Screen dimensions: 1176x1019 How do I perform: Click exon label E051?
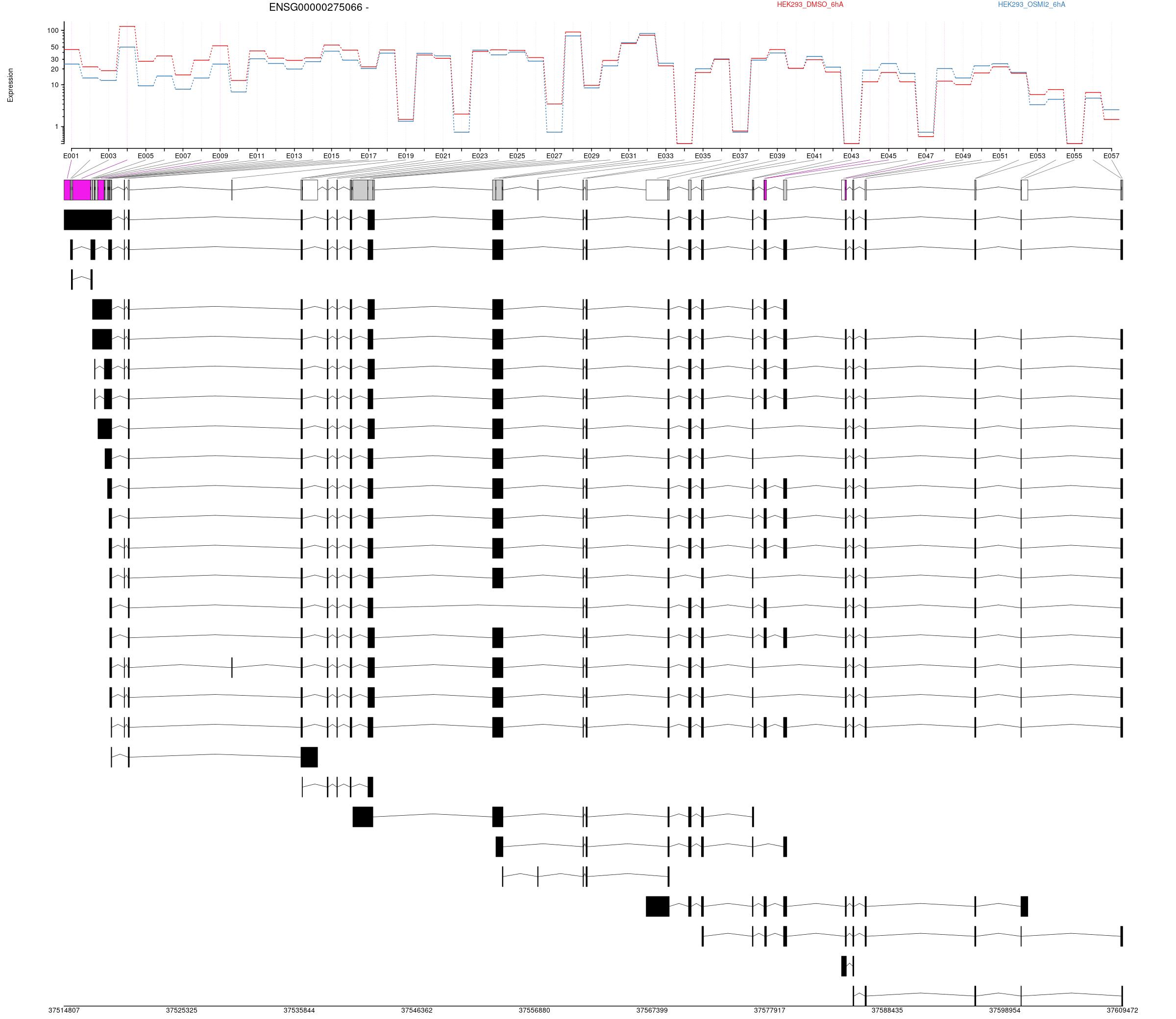tap(1000, 156)
